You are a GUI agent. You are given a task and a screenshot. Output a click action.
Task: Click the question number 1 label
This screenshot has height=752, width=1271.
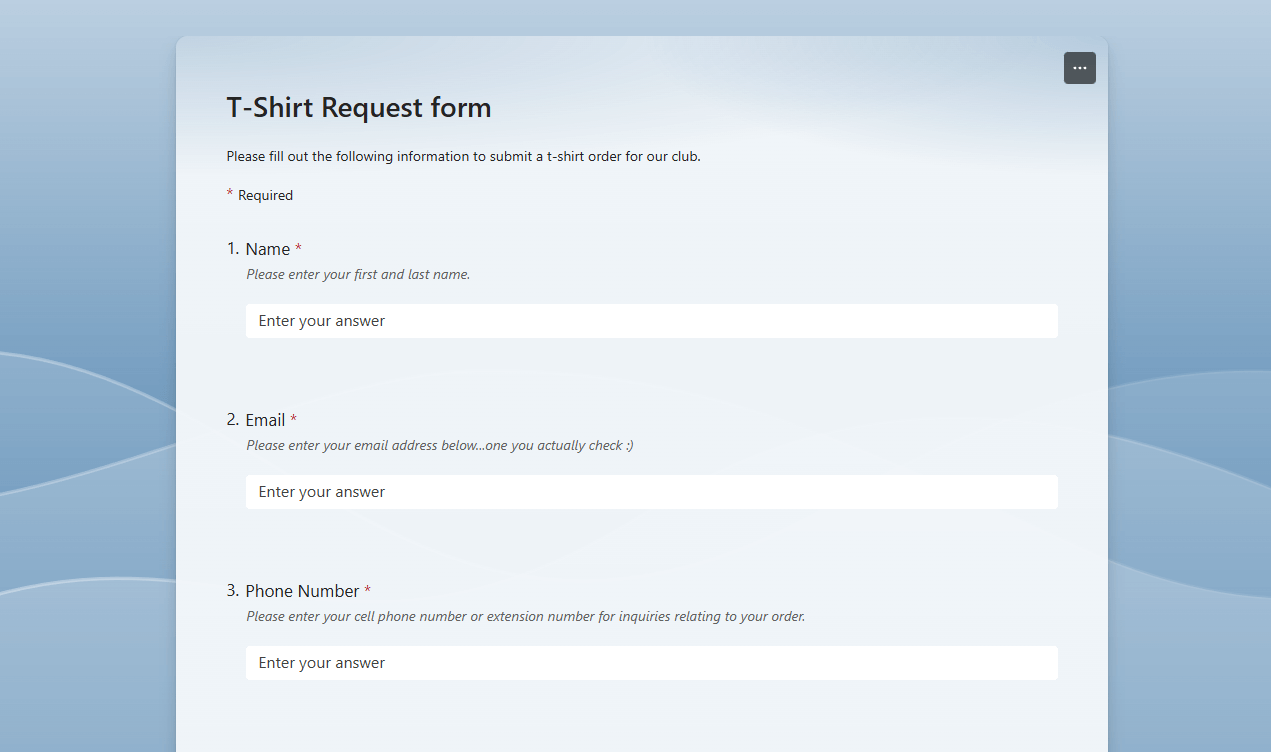231,249
